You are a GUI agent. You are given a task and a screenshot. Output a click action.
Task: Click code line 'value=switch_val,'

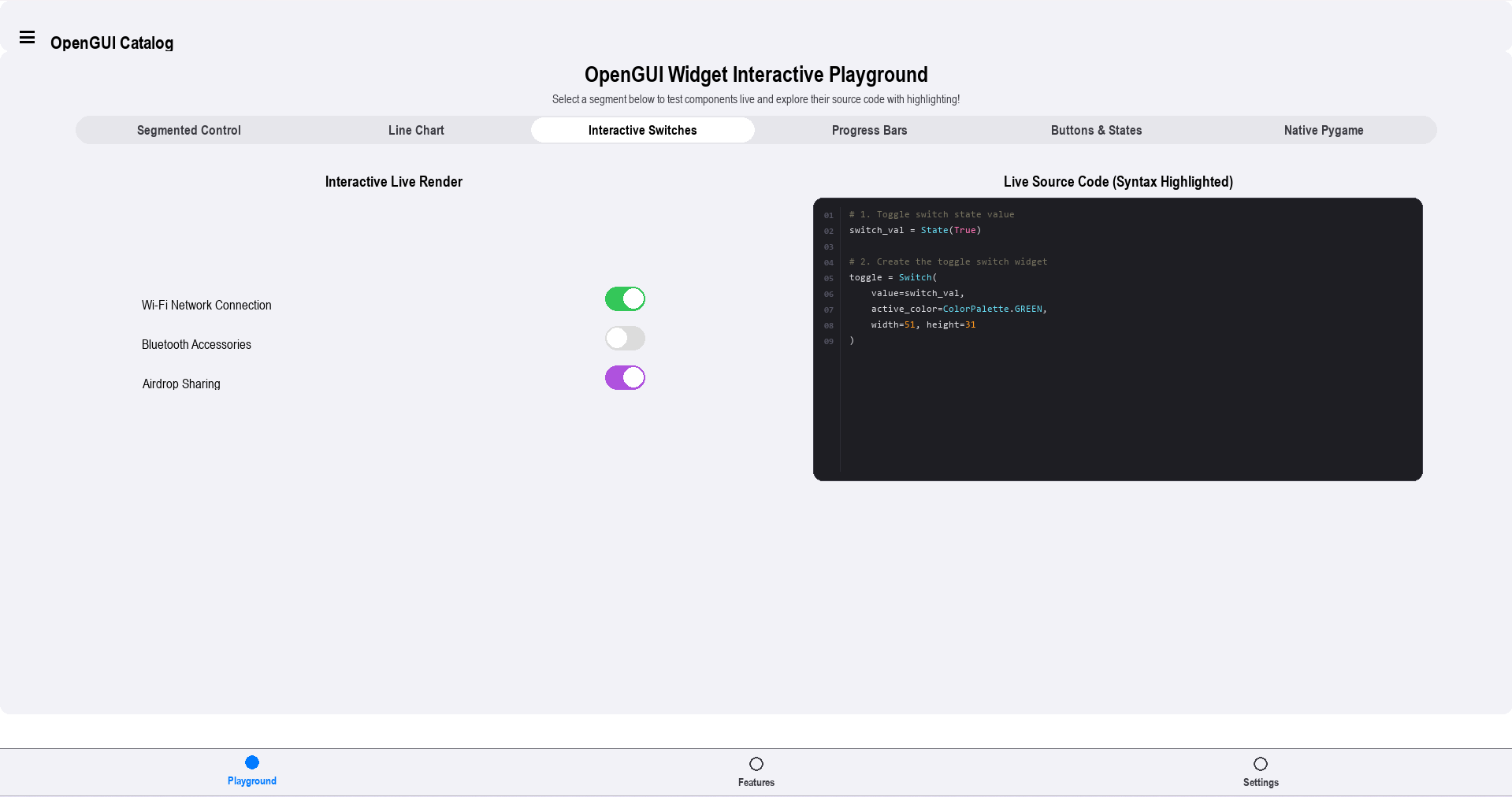(918, 293)
